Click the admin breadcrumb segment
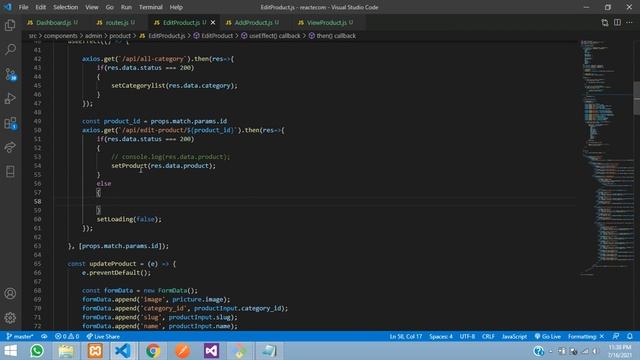 click(x=93, y=36)
